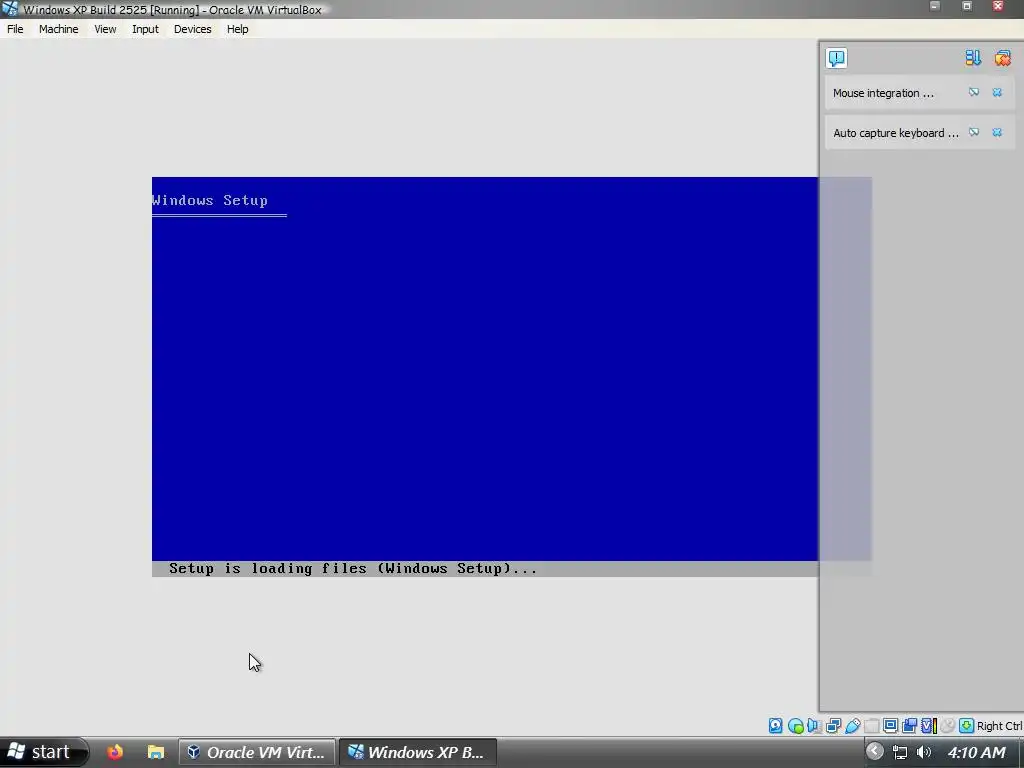Screen dimensions: 1024x768
Task: Open the Devices menu
Action: coord(192,29)
